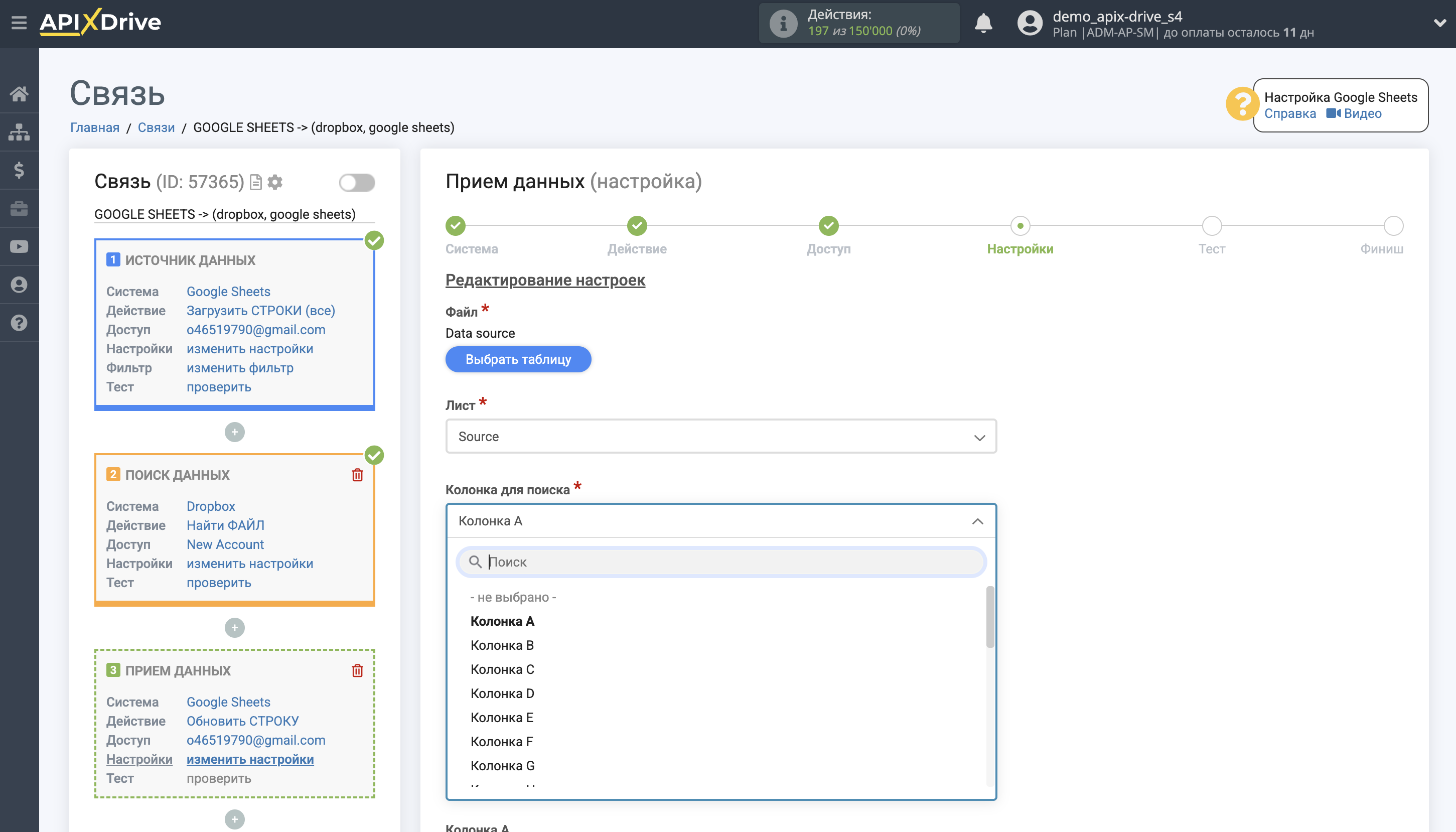
Task: Click the Связи breadcrumb link
Action: [156, 127]
